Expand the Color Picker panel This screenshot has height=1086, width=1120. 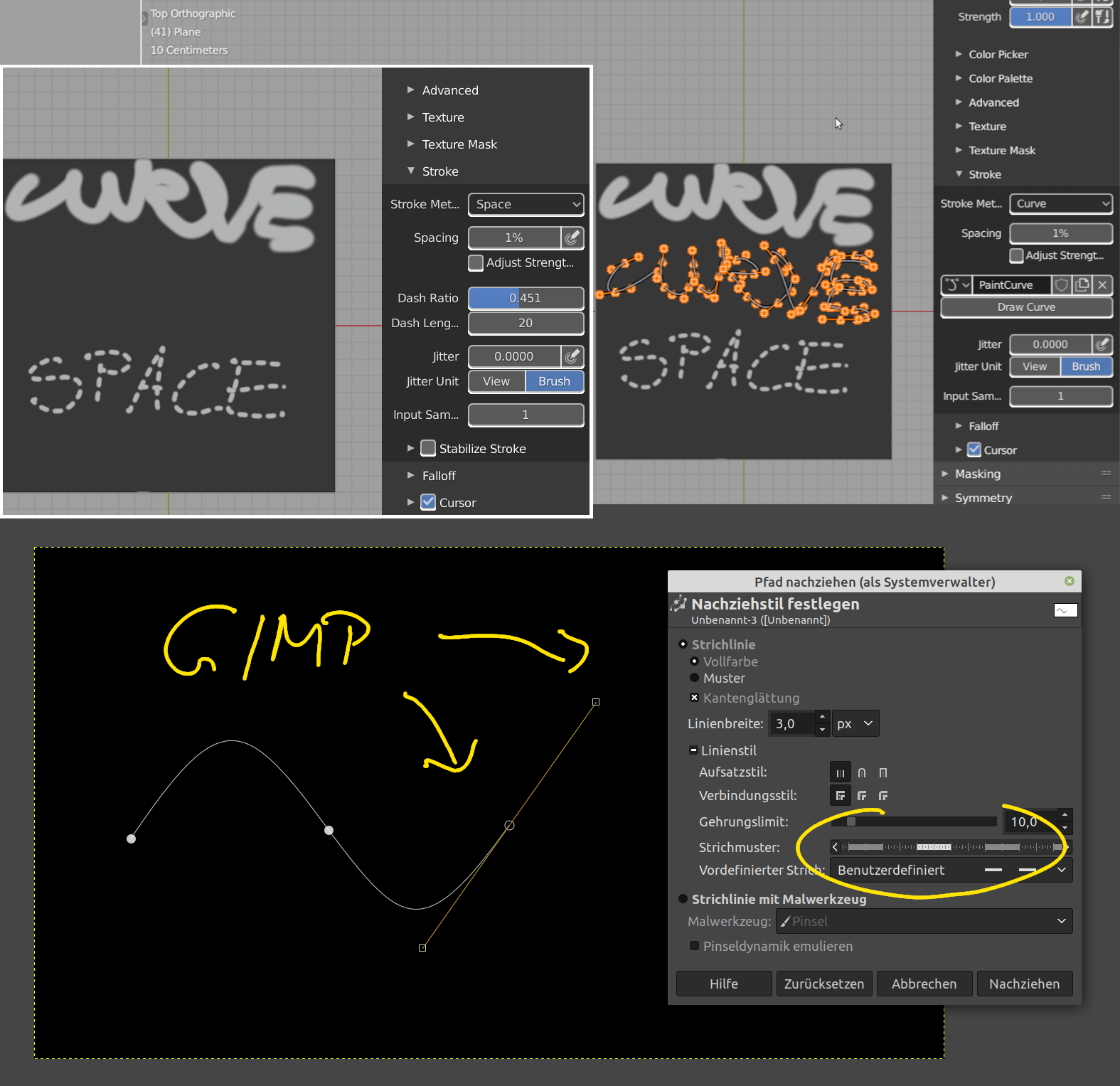coord(959,54)
